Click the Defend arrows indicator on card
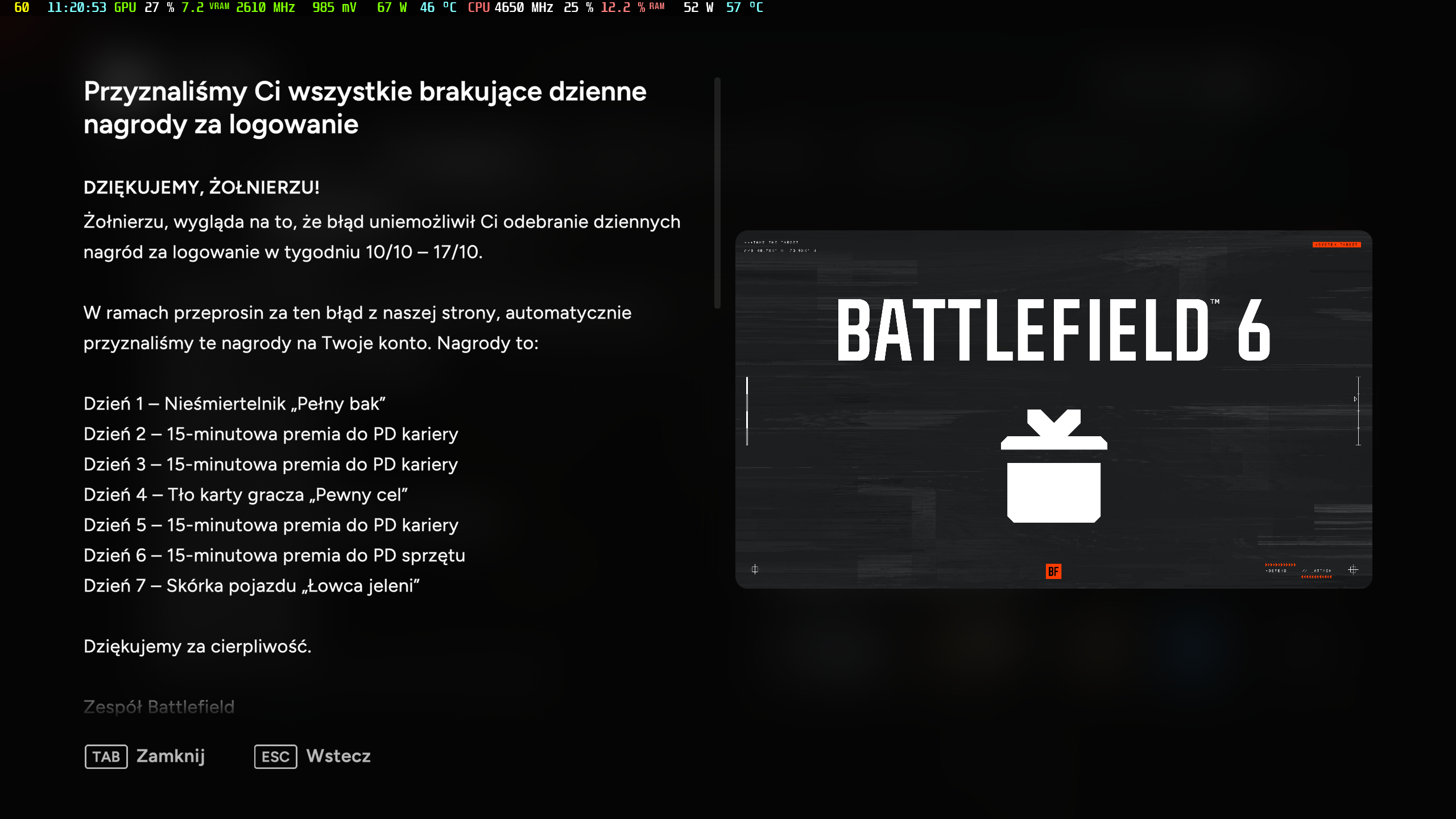This screenshot has width=1456, height=819. coord(1280,565)
